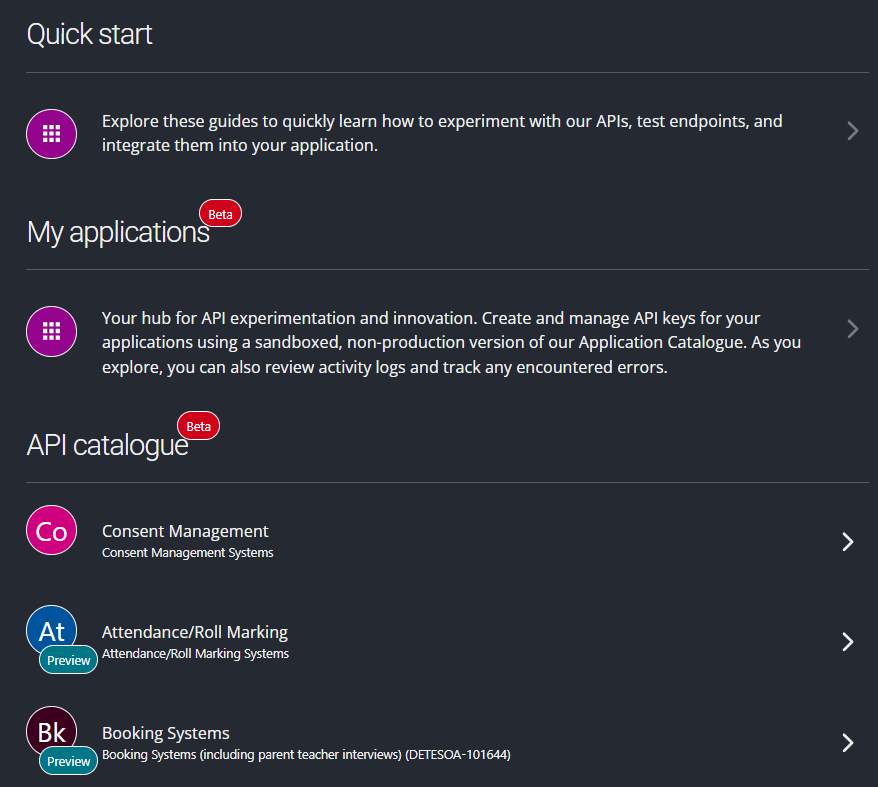
Task: Click the My applications grid icon
Action: [x=52, y=331]
